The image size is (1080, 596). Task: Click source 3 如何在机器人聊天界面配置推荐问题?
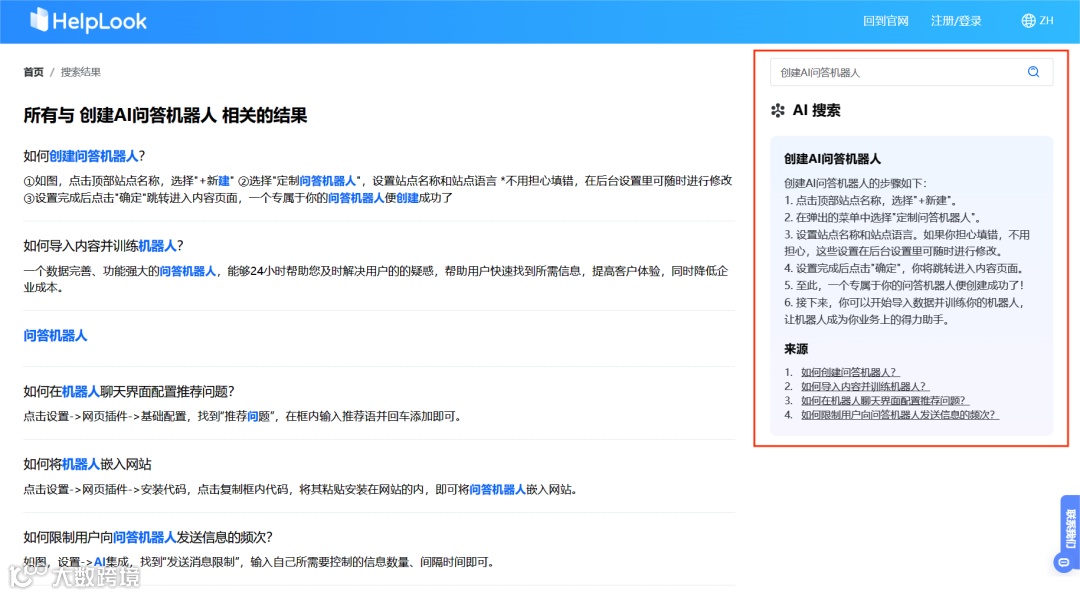[881, 399]
